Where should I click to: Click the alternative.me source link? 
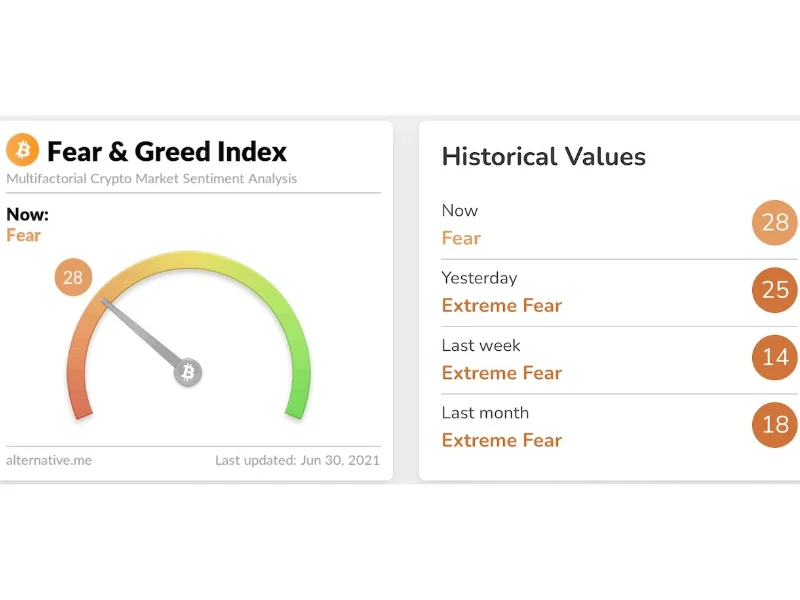click(49, 461)
